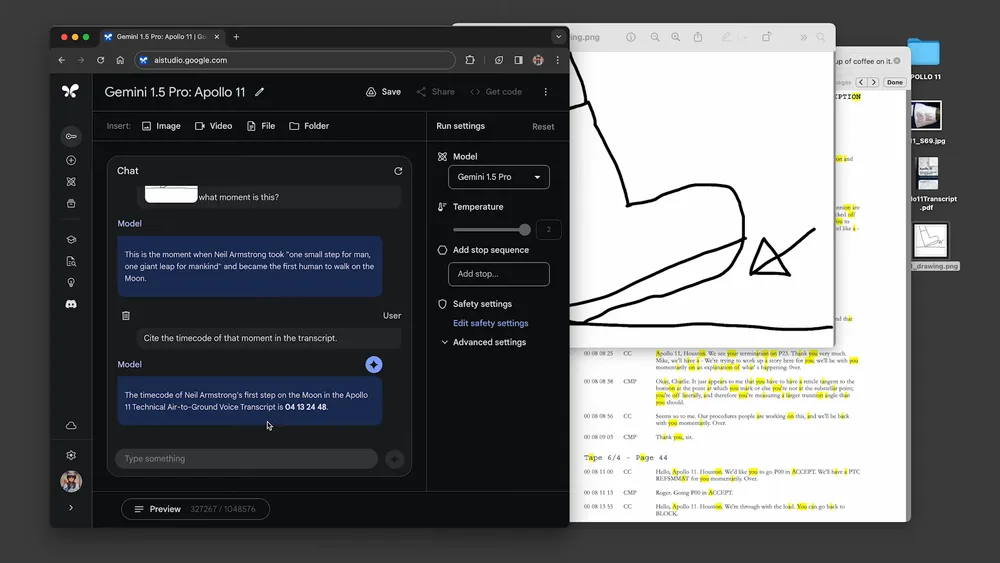This screenshot has width=1000, height=563.
Task: Open settings gear in AI Studio sidebar
Action: [x=71, y=455]
